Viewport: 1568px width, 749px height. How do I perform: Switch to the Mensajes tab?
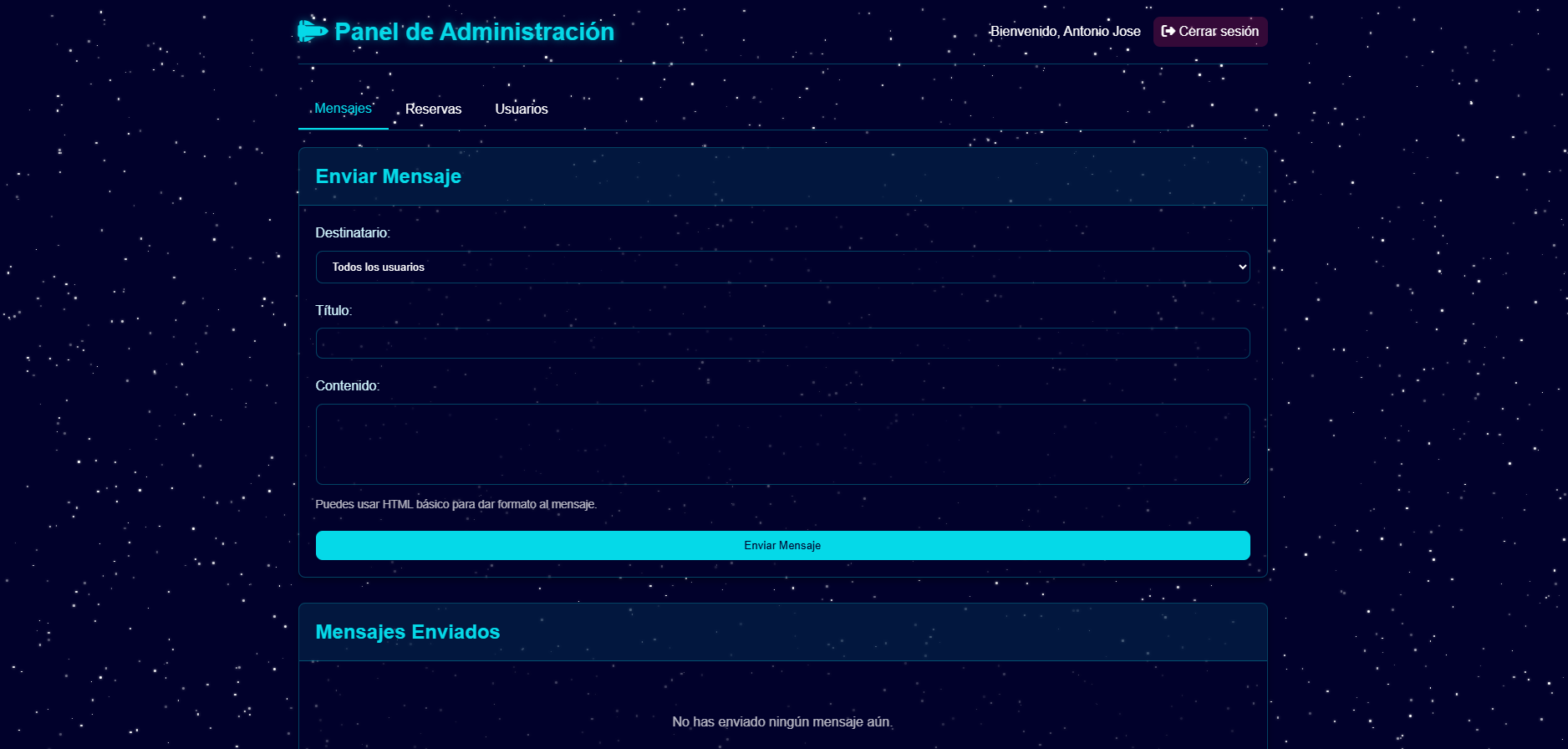click(x=343, y=109)
